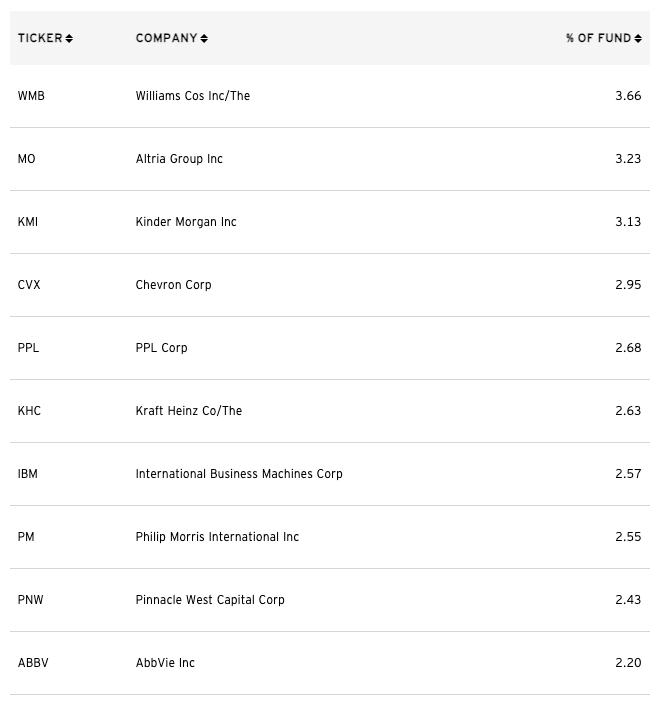
Task: Open Williams Cos Inc/The row
Action: click(x=330, y=96)
